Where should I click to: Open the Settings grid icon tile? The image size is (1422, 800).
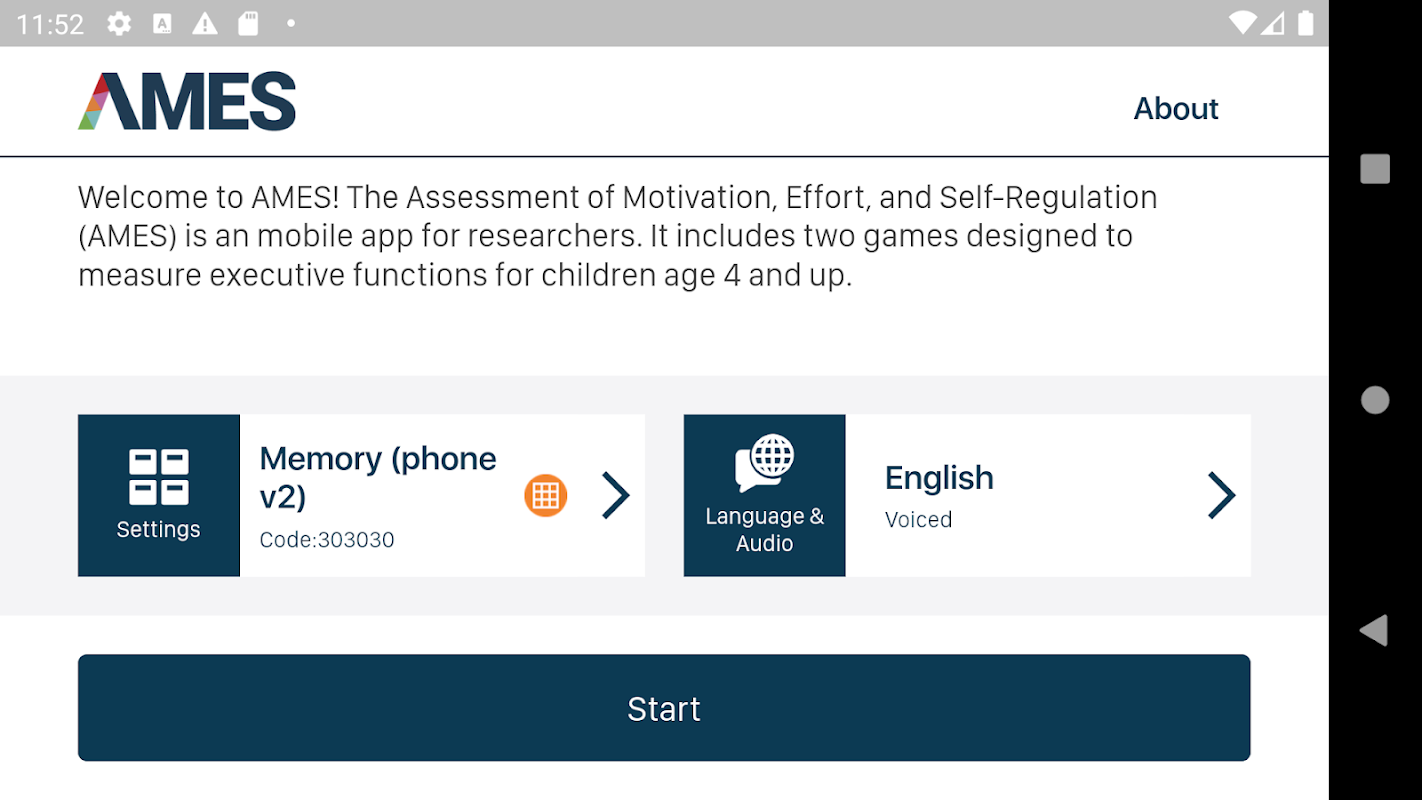[159, 495]
